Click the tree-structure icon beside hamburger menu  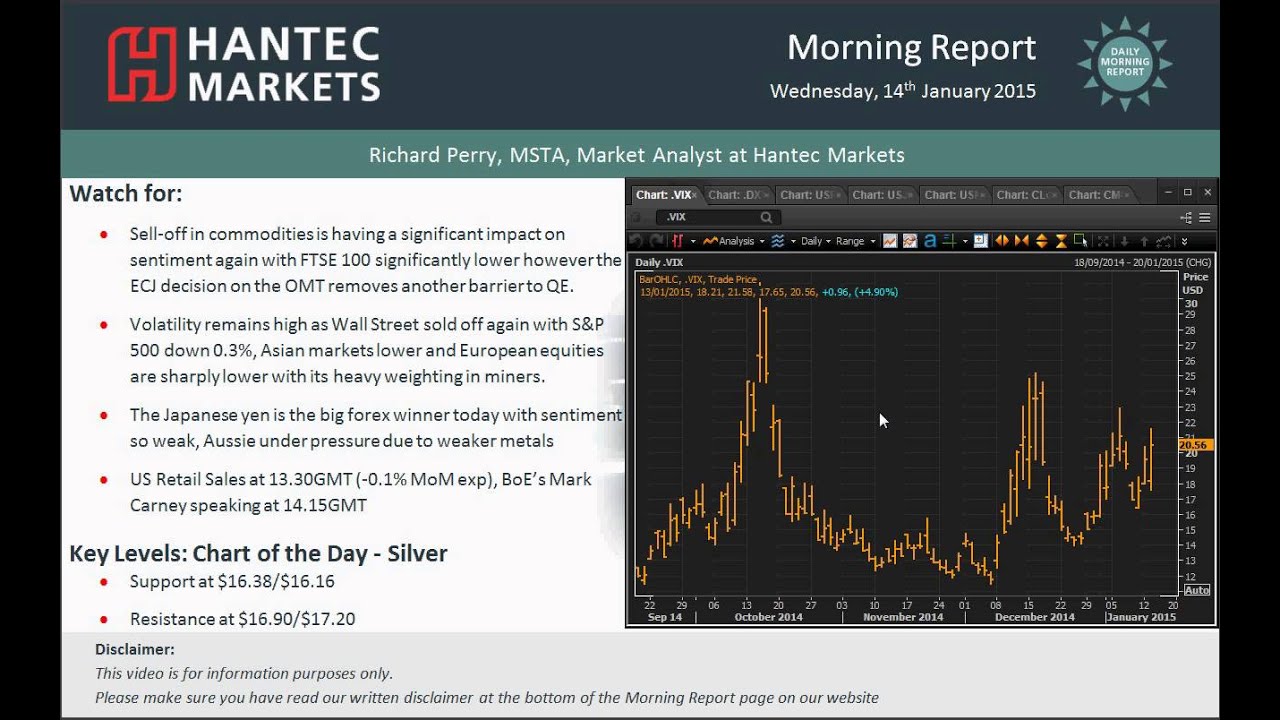point(1186,217)
